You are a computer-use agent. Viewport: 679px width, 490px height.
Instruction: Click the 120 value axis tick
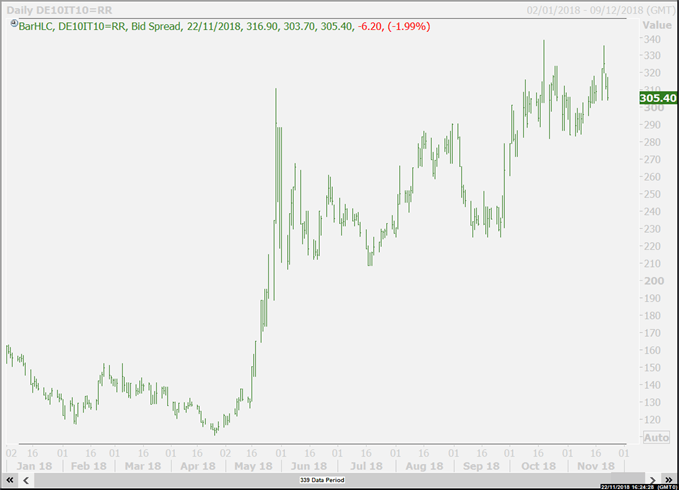(x=653, y=419)
